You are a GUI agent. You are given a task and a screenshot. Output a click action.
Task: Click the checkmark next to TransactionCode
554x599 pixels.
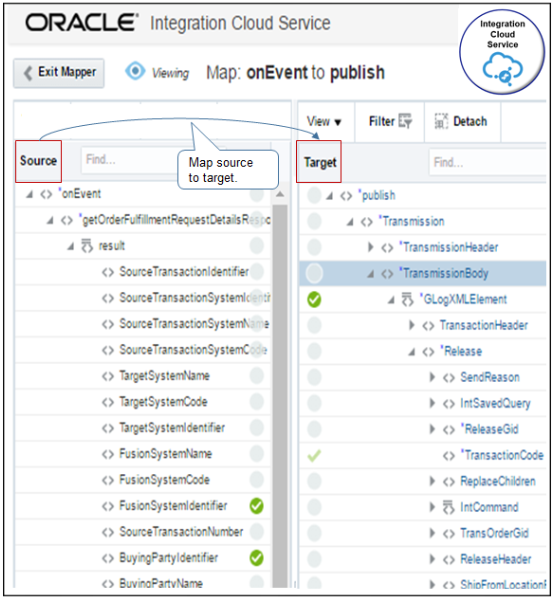pos(314,455)
